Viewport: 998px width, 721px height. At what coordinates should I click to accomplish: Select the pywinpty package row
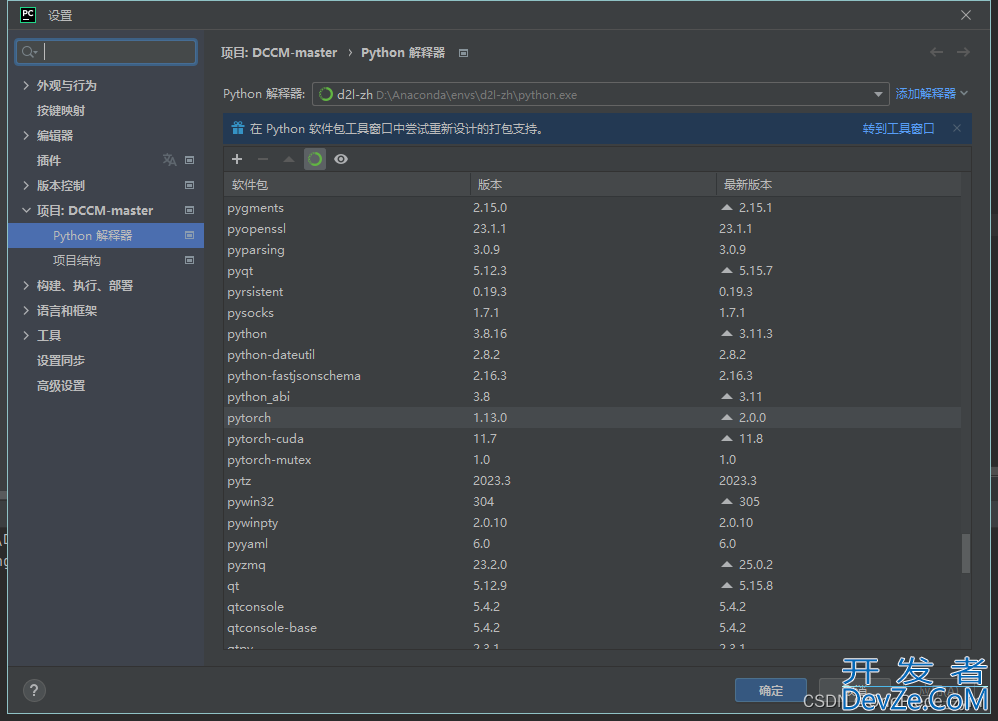tap(593, 522)
